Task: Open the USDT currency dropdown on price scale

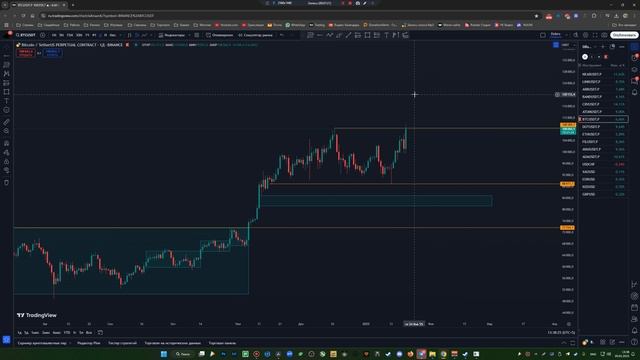Action: (568, 45)
